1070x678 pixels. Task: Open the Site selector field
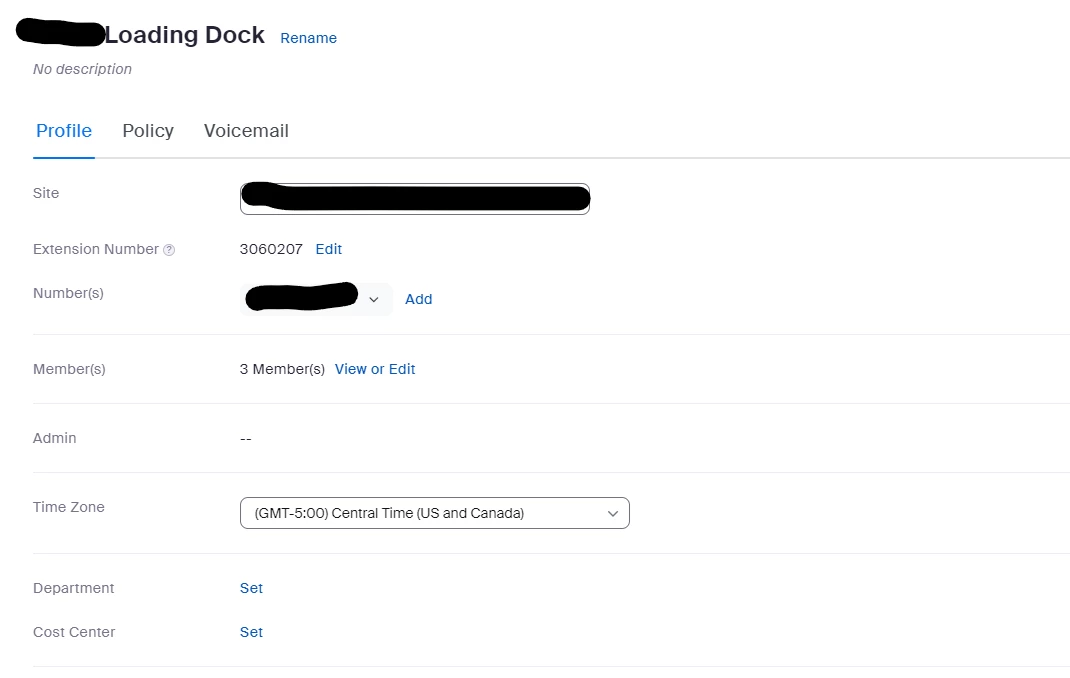pos(415,198)
